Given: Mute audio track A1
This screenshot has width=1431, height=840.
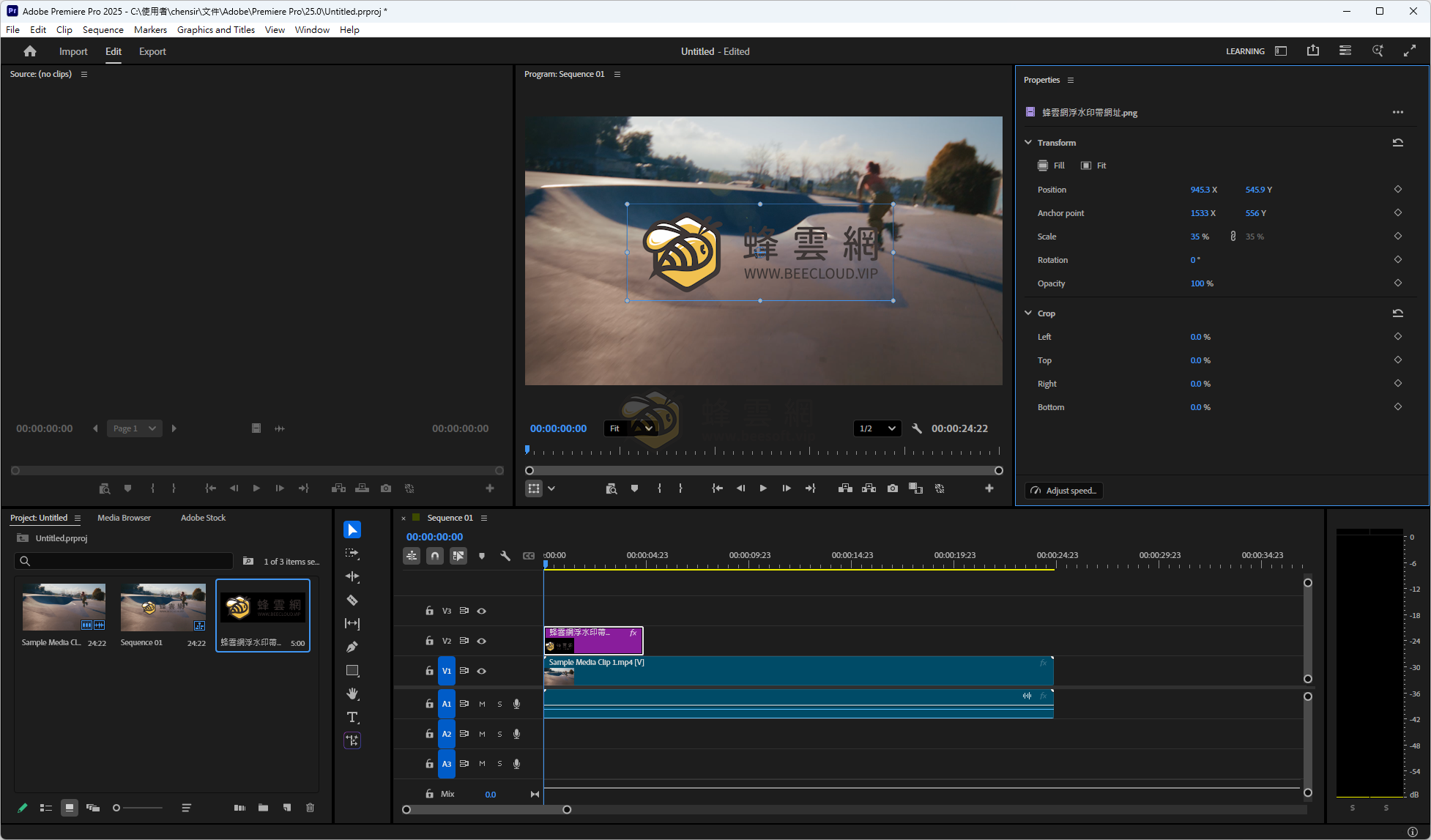Looking at the screenshot, I should tap(482, 704).
